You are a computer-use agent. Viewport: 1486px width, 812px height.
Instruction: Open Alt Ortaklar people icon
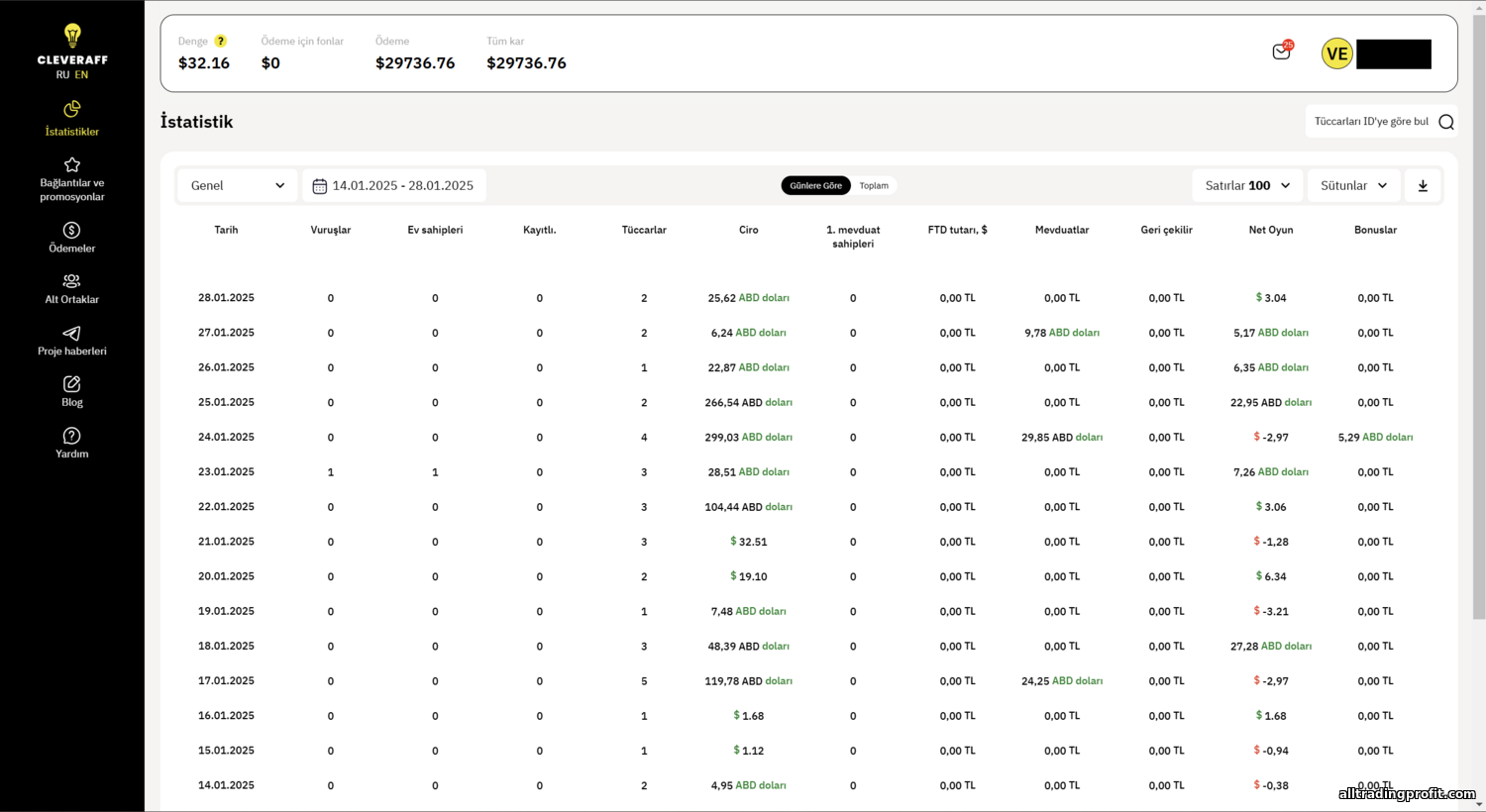click(x=71, y=281)
